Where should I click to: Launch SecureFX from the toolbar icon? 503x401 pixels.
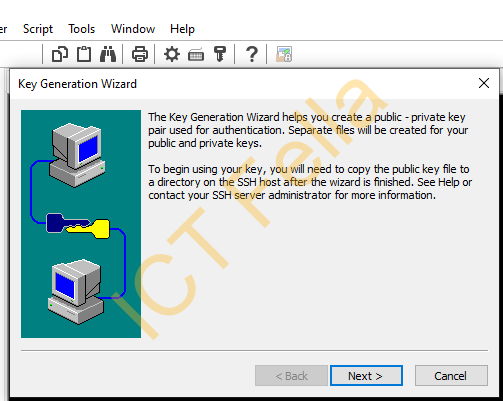pyautogui.click(x=284, y=54)
